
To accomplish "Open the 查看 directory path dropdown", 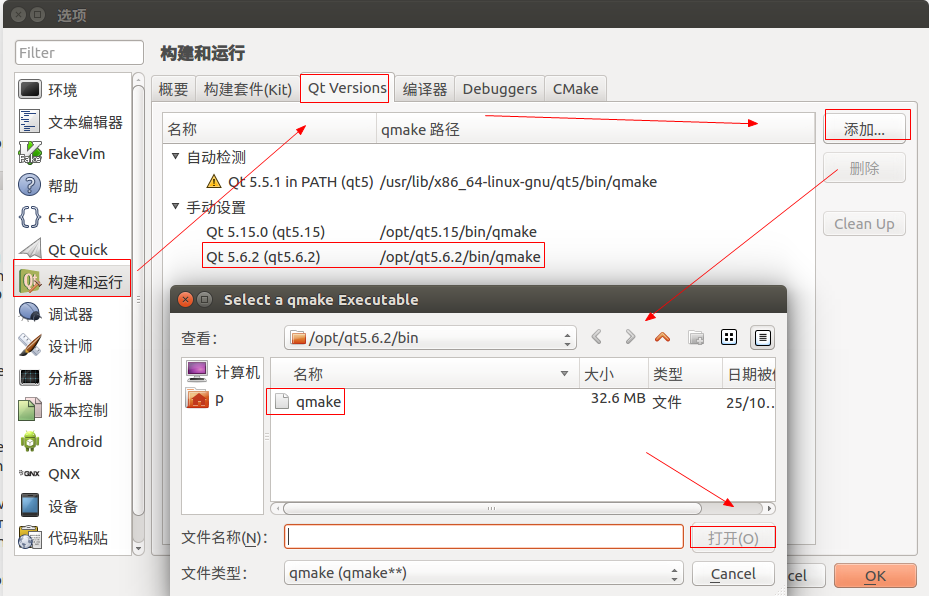I will coord(430,338).
